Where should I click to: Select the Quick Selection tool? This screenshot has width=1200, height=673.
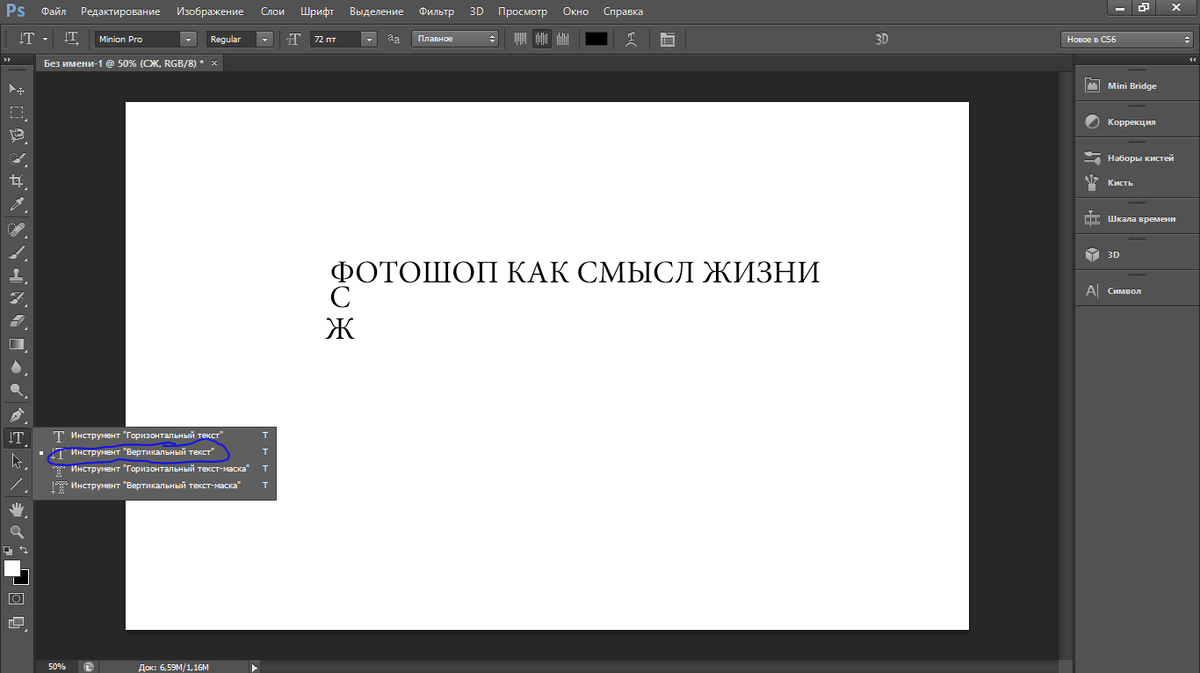[x=17, y=159]
